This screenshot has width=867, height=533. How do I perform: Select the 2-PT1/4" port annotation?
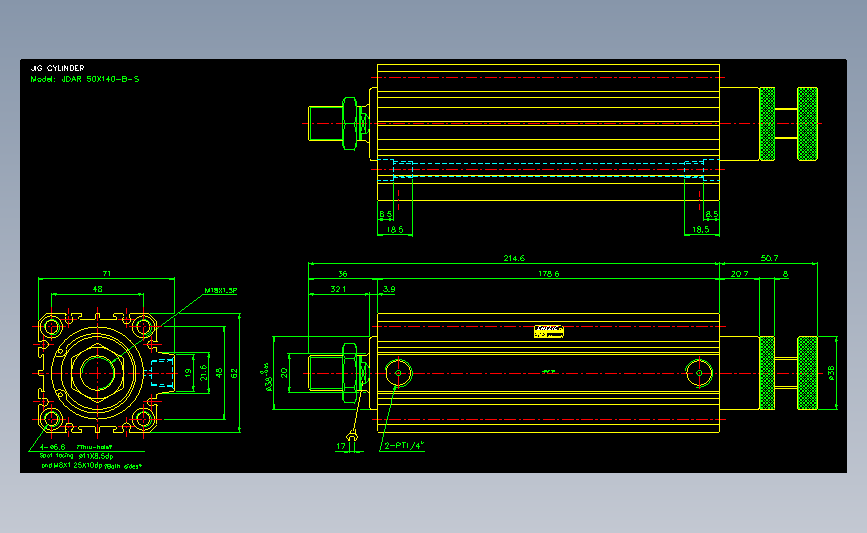pyautogui.click(x=404, y=445)
